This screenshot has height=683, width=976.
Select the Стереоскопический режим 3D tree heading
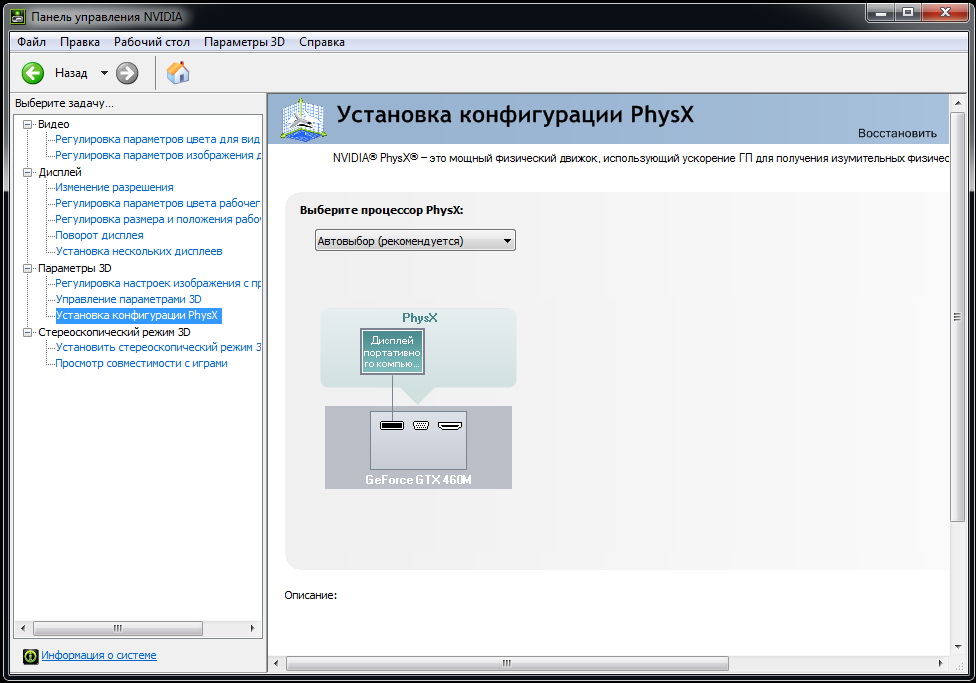[x=115, y=332]
